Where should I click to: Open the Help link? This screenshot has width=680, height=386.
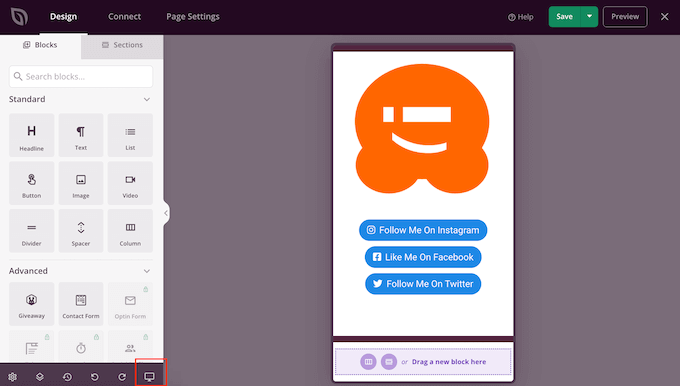coord(520,17)
